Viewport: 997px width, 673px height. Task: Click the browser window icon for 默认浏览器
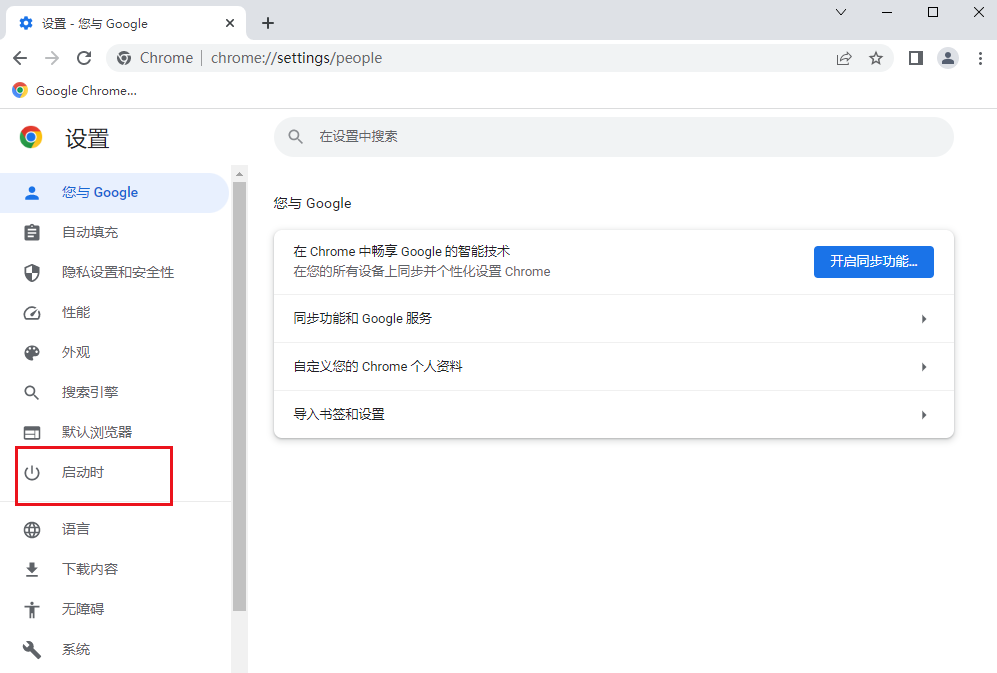tap(32, 433)
